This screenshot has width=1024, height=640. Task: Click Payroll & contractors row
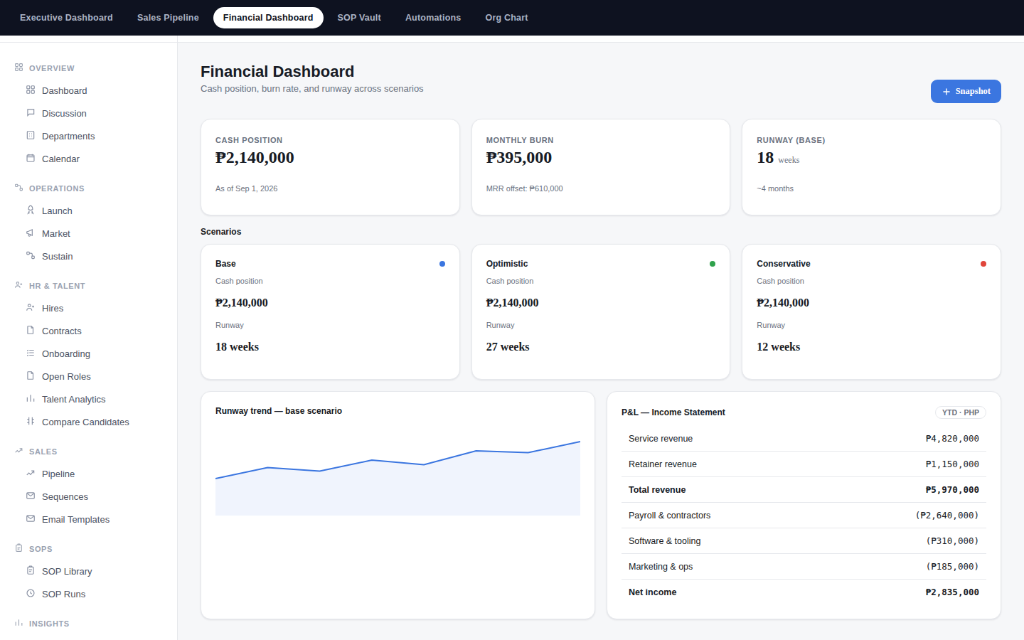coord(803,515)
